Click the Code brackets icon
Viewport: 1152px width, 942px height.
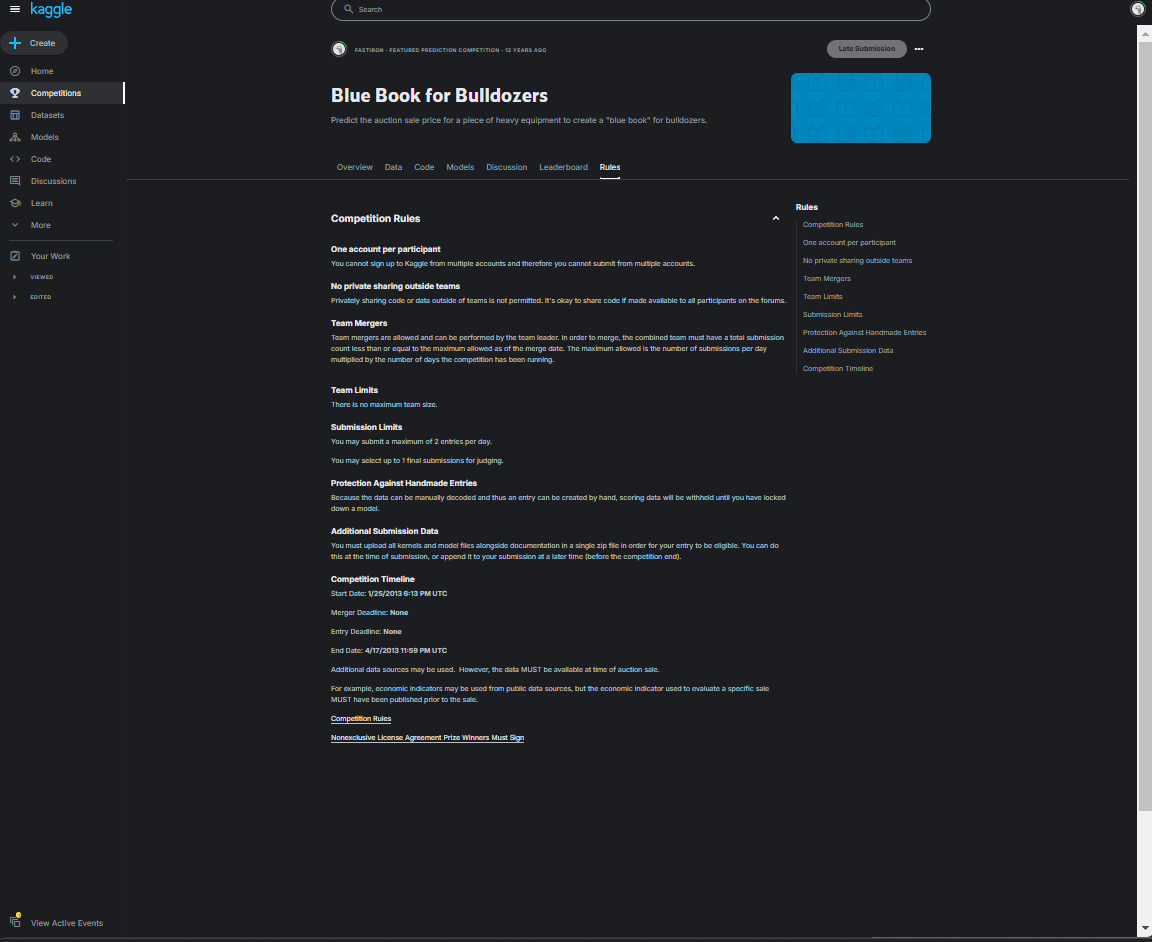tap(15, 159)
